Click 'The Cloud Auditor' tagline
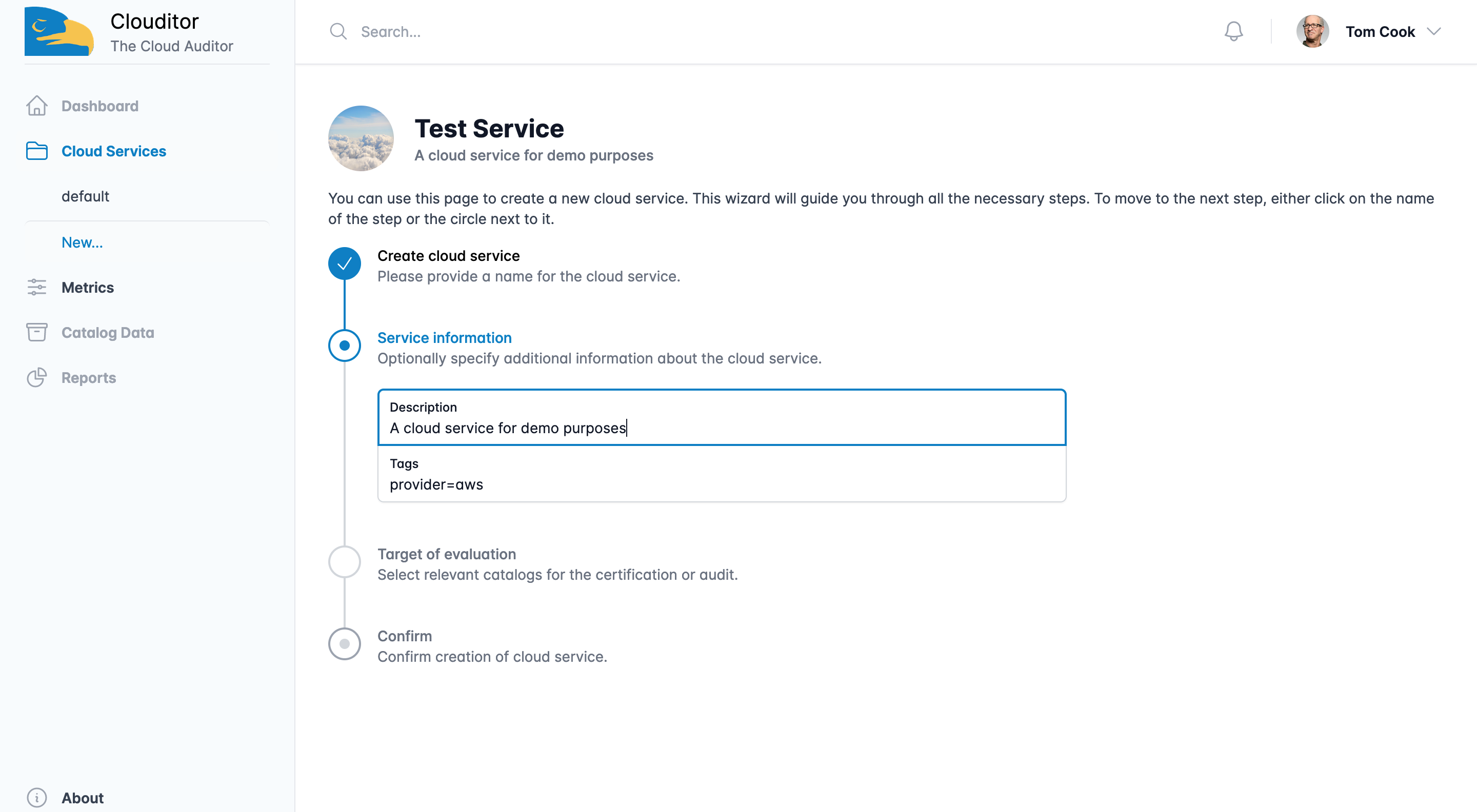Image resolution: width=1477 pixels, height=812 pixels. (x=171, y=46)
